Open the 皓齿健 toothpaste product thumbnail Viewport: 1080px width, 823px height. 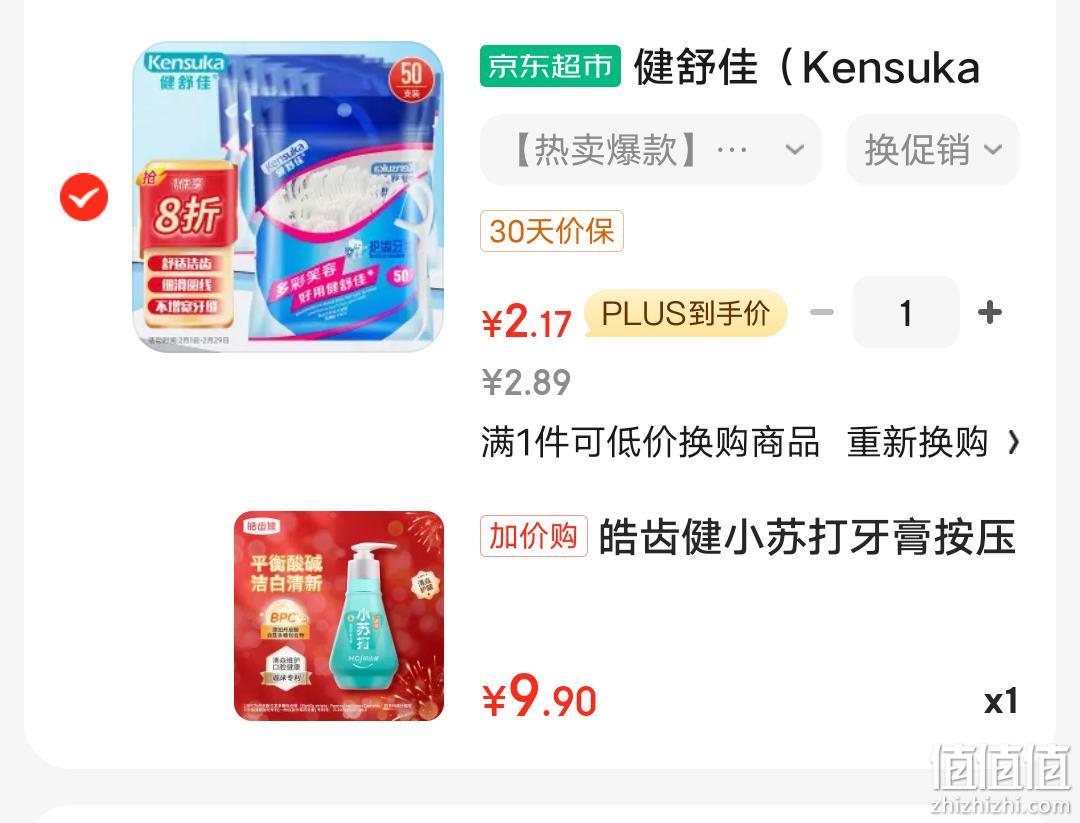pyautogui.click(x=339, y=616)
